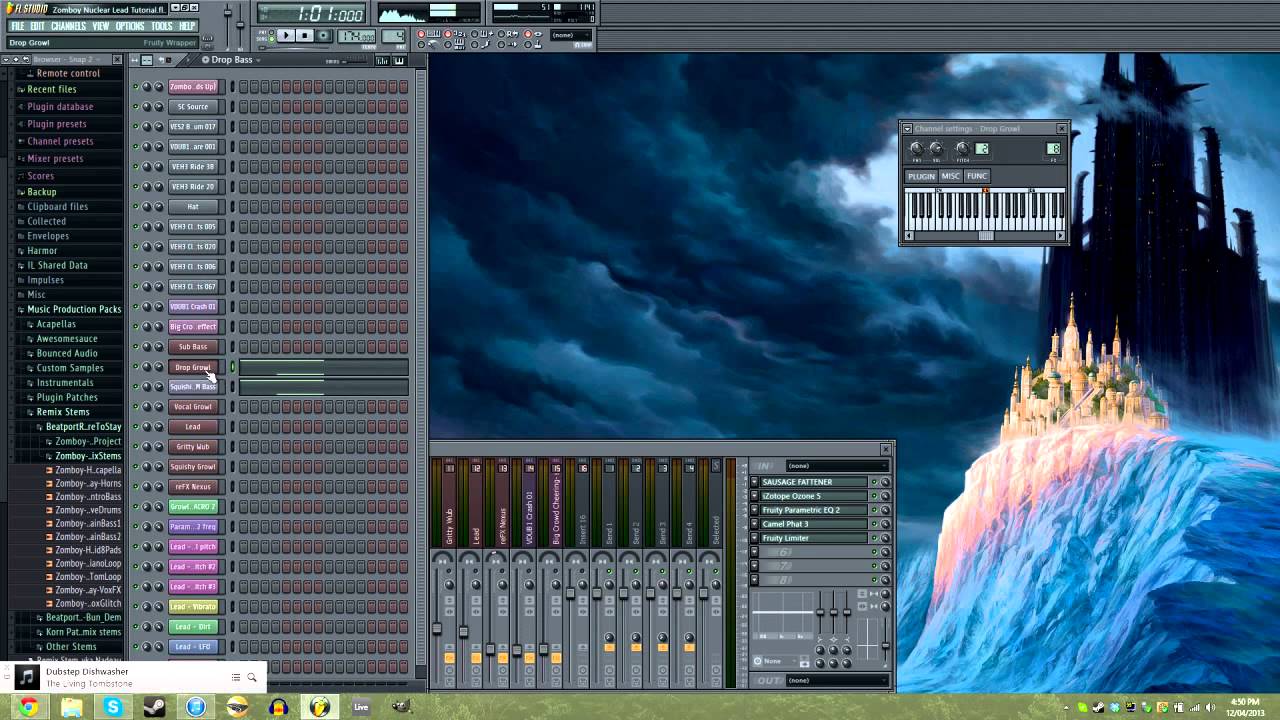Click the tempo display field

point(356,37)
